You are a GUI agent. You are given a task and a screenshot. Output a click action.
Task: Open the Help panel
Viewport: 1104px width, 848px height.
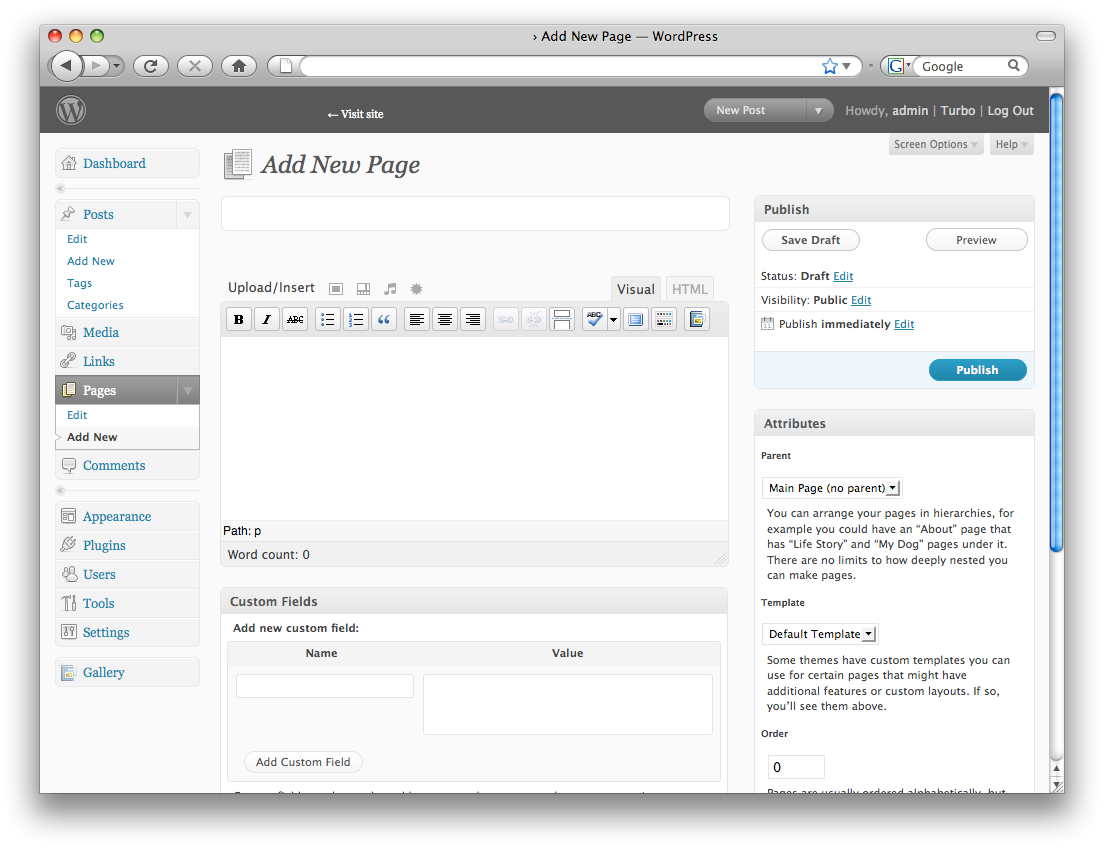click(1012, 144)
